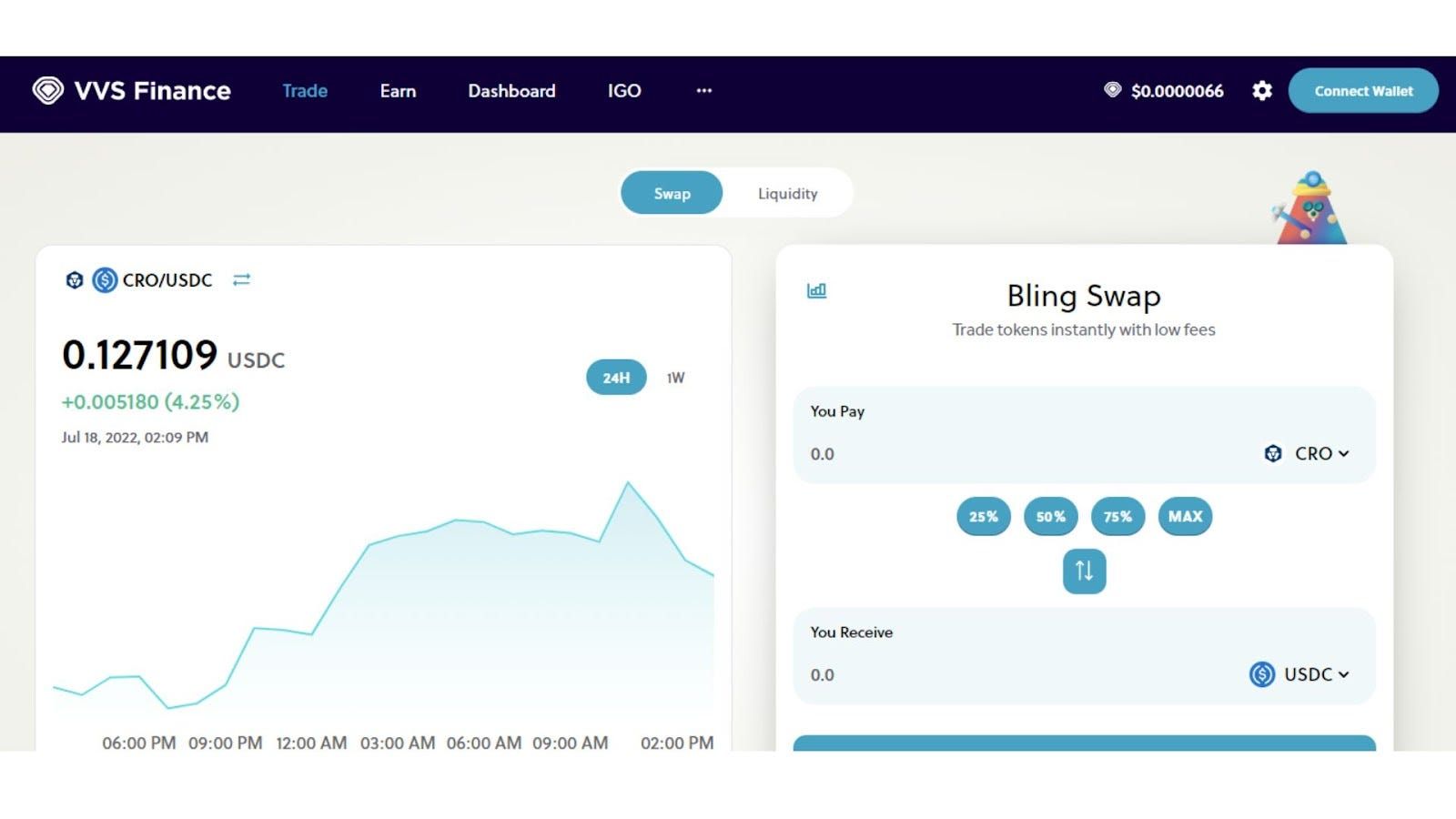
Task: Swap the CRO/USDC pair direction arrows
Action: coord(241,279)
